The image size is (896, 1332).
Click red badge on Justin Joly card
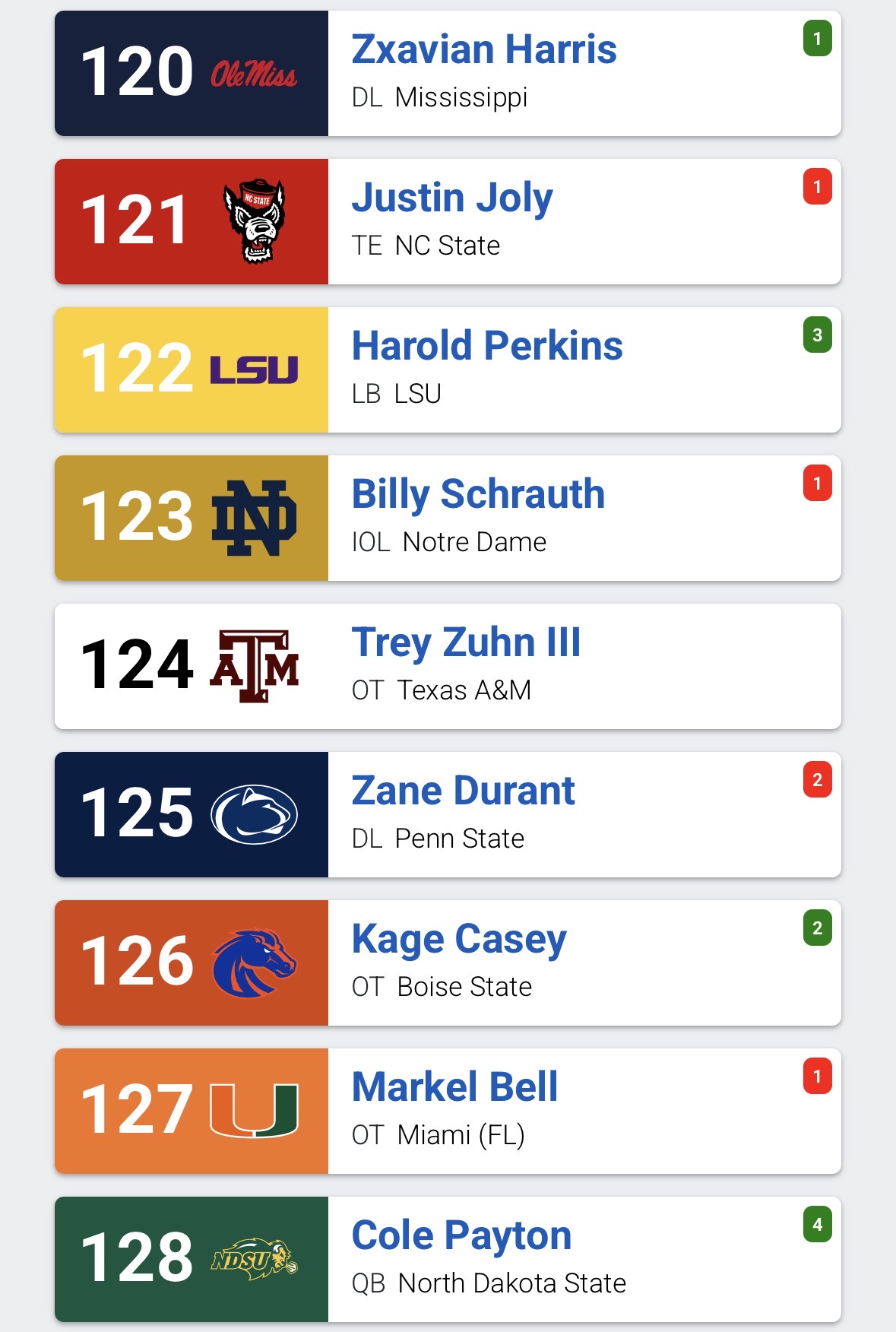tap(817, 187)
